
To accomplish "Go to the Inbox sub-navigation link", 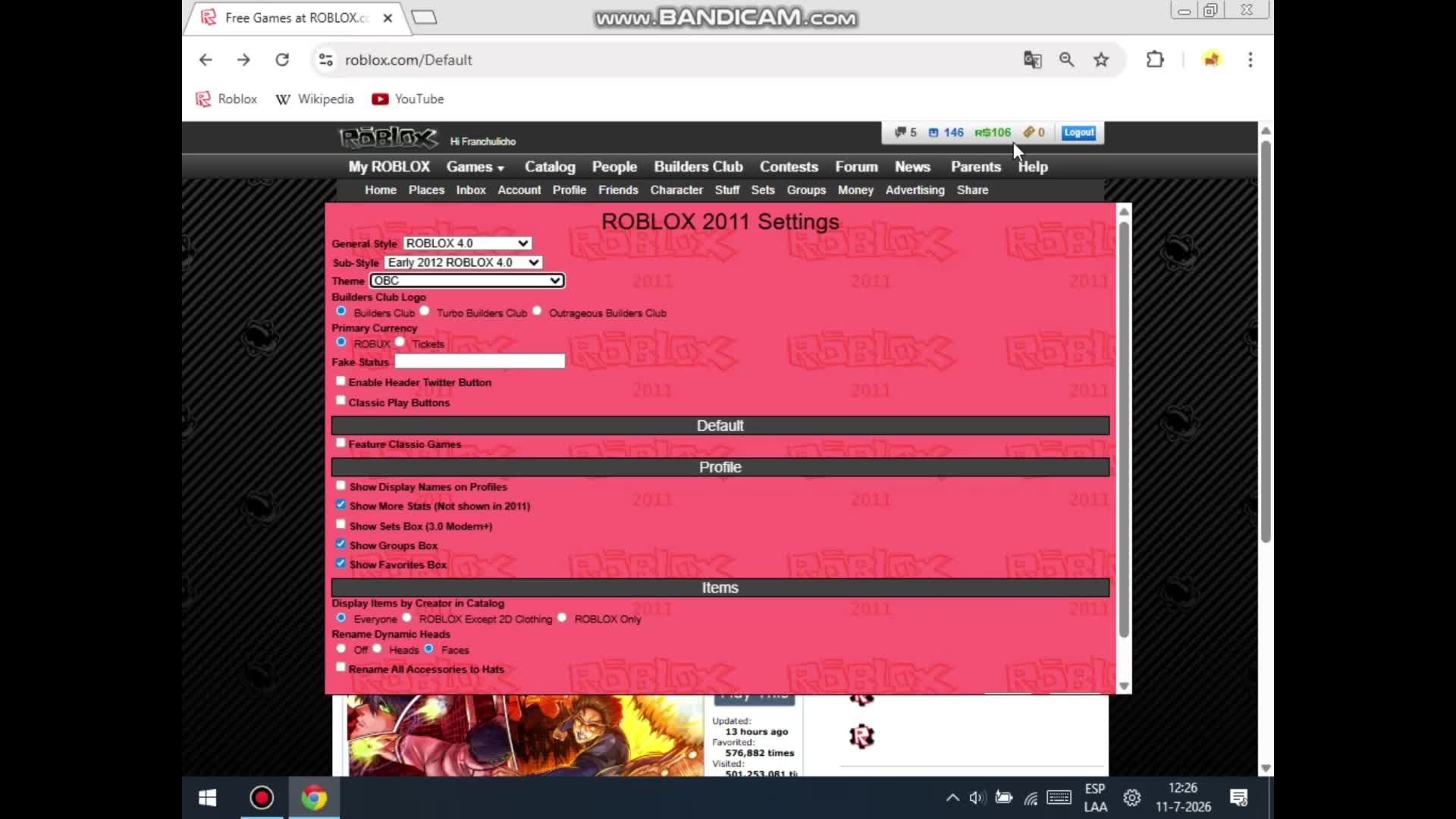I will (471, 190).
